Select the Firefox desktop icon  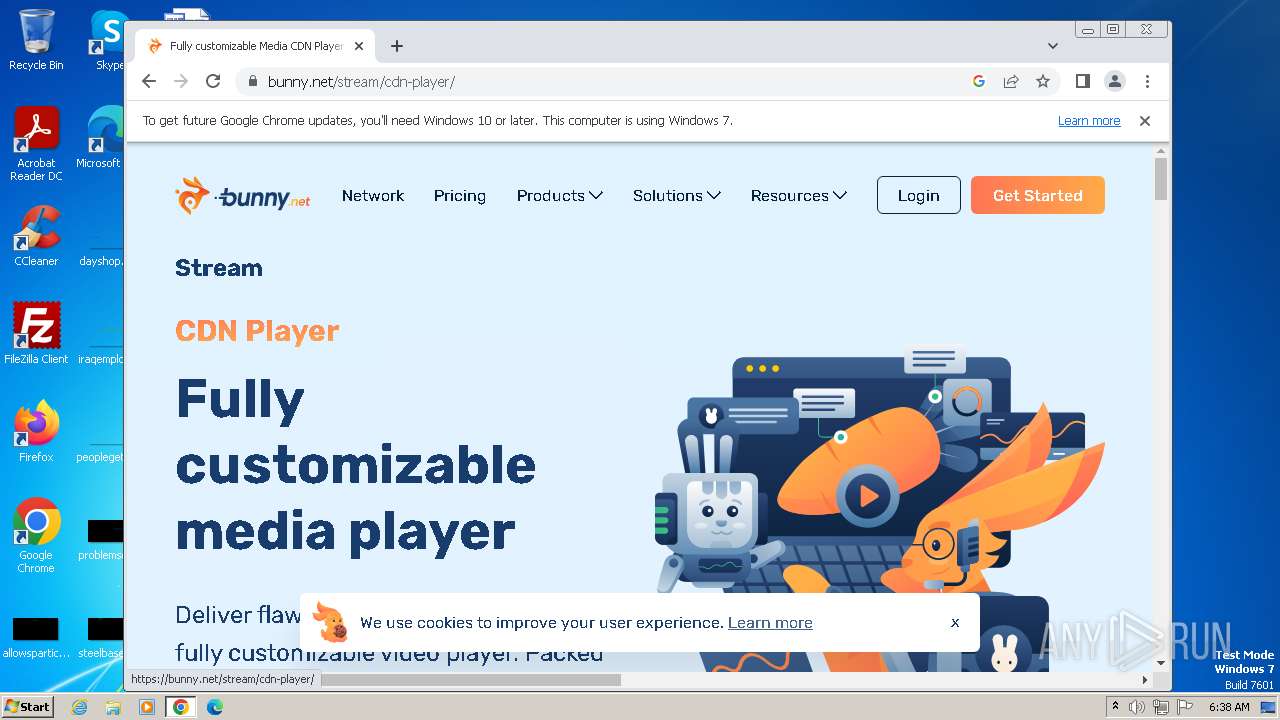tap(36, 432)
